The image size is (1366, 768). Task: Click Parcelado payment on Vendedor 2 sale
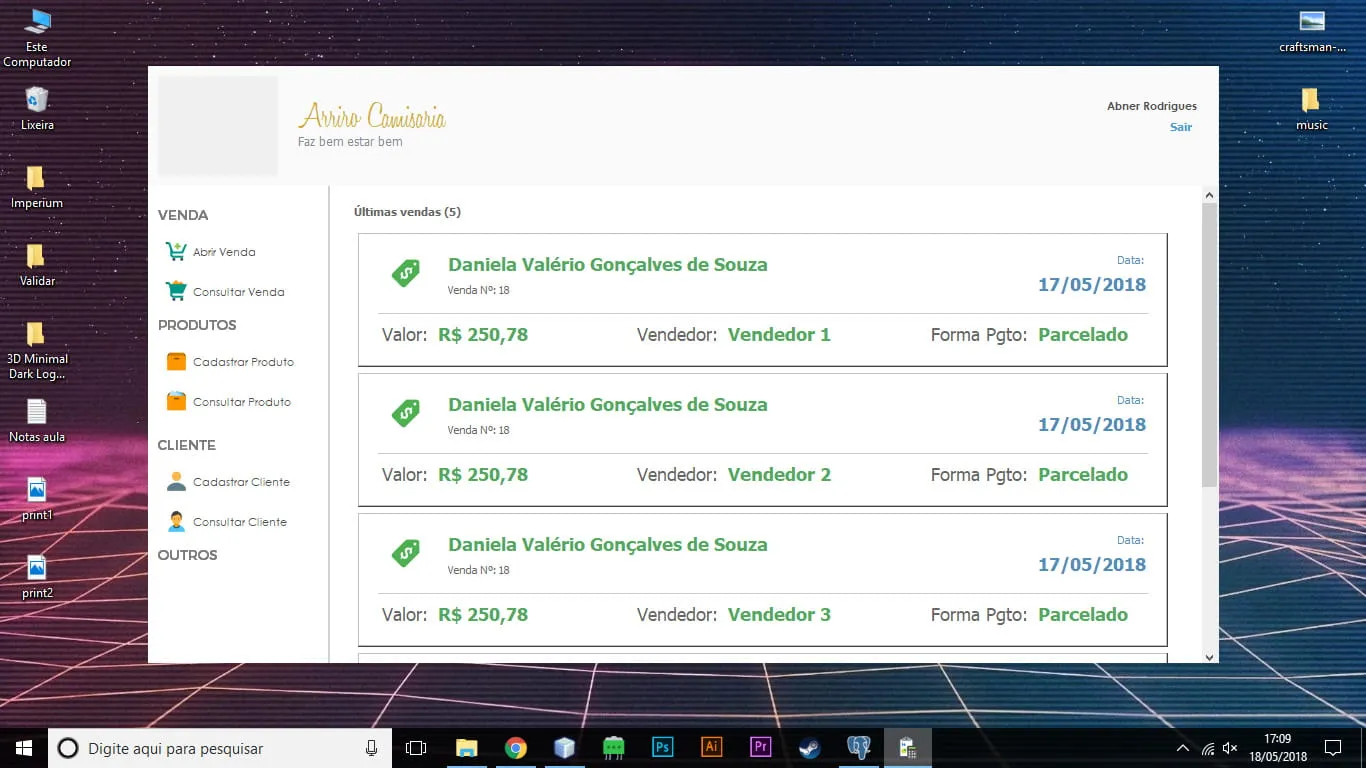[1083, 475]
